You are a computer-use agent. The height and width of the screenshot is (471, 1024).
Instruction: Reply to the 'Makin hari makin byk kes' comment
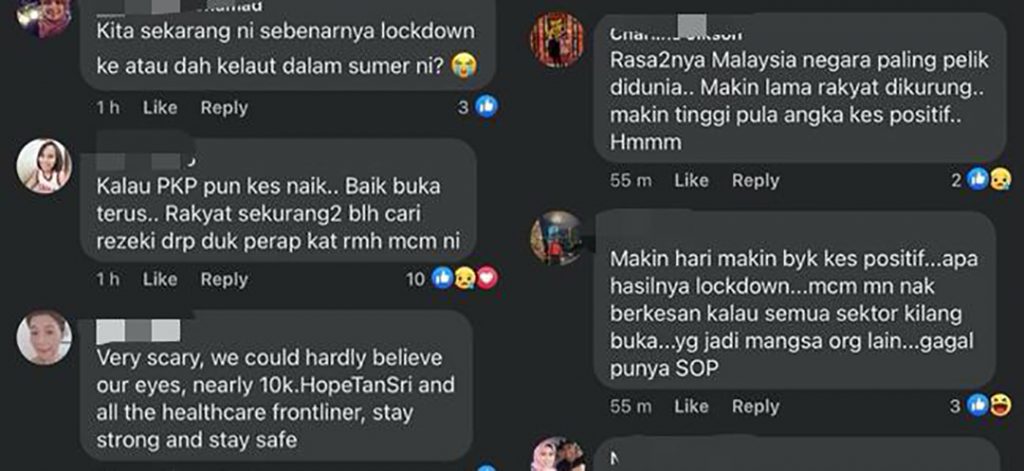[x=756, y=406]
